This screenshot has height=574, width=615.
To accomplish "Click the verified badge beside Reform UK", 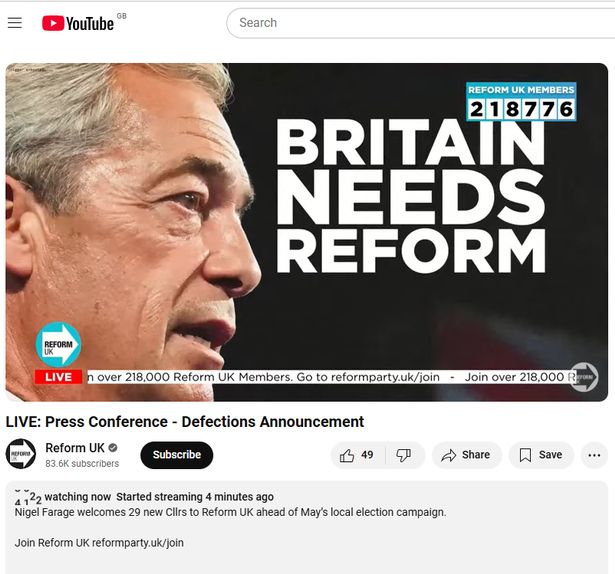I will [x=113, y=448].
